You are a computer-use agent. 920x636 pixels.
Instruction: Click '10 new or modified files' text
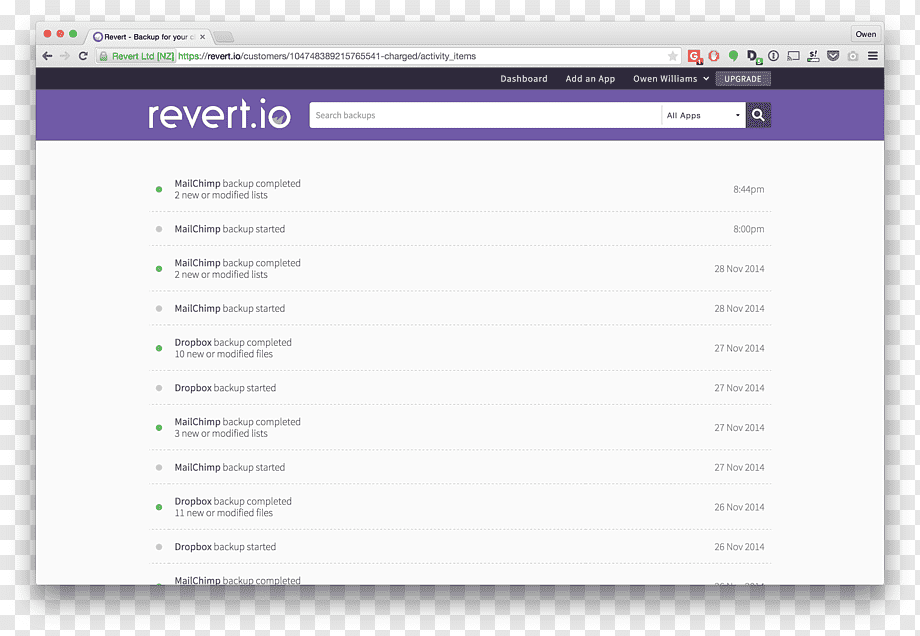point(224,354)
